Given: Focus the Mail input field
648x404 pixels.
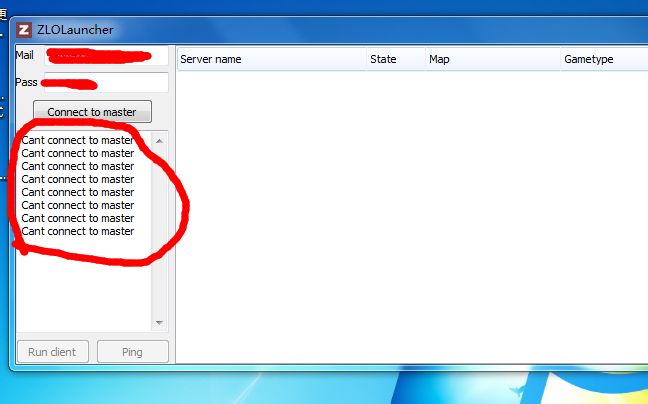Looking at the screenshot, I should 106,55.
